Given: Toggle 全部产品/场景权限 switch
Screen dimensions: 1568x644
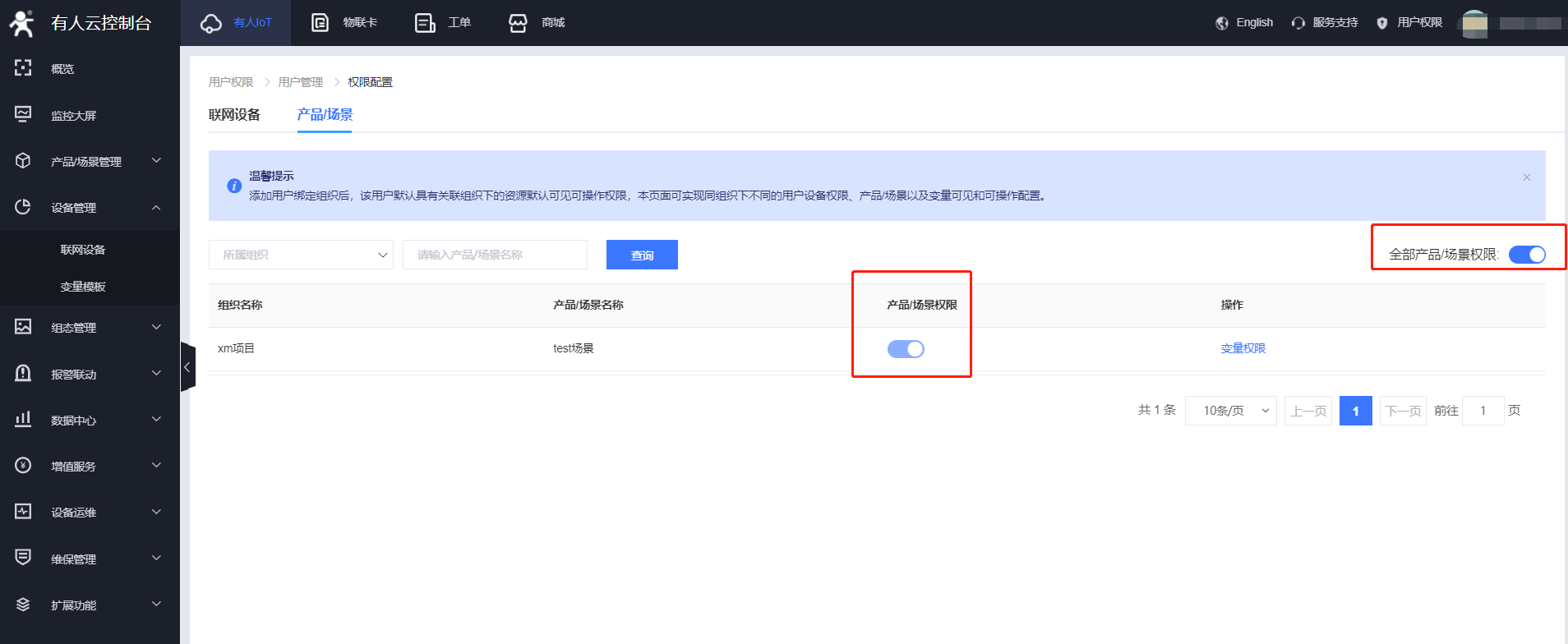Looking at the screenshot, I should 1527,255.
